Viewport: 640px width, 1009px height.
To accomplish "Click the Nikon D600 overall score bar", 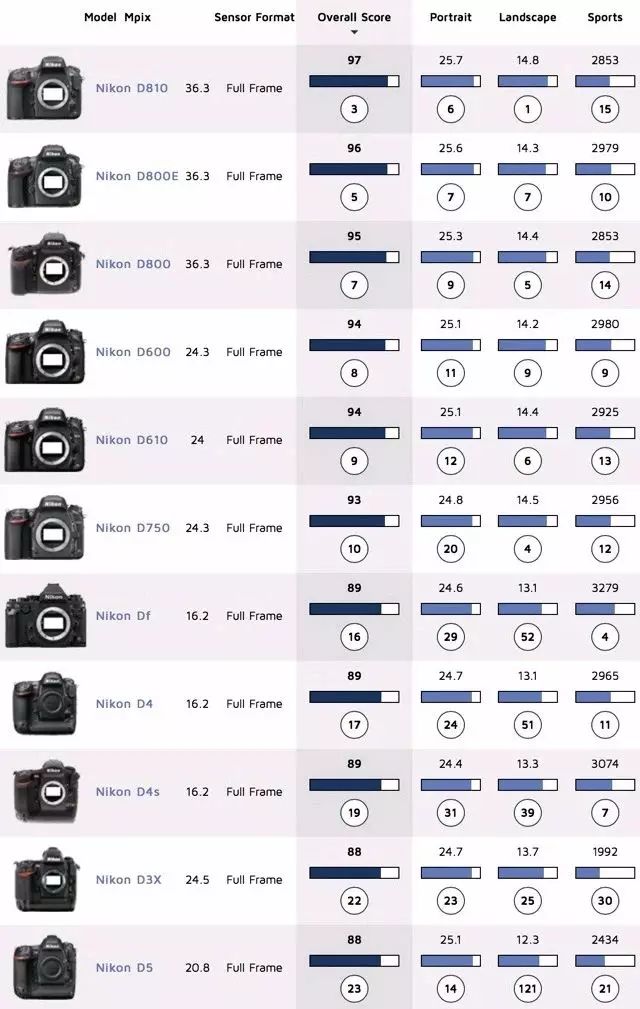I will [x=354, y=345].
